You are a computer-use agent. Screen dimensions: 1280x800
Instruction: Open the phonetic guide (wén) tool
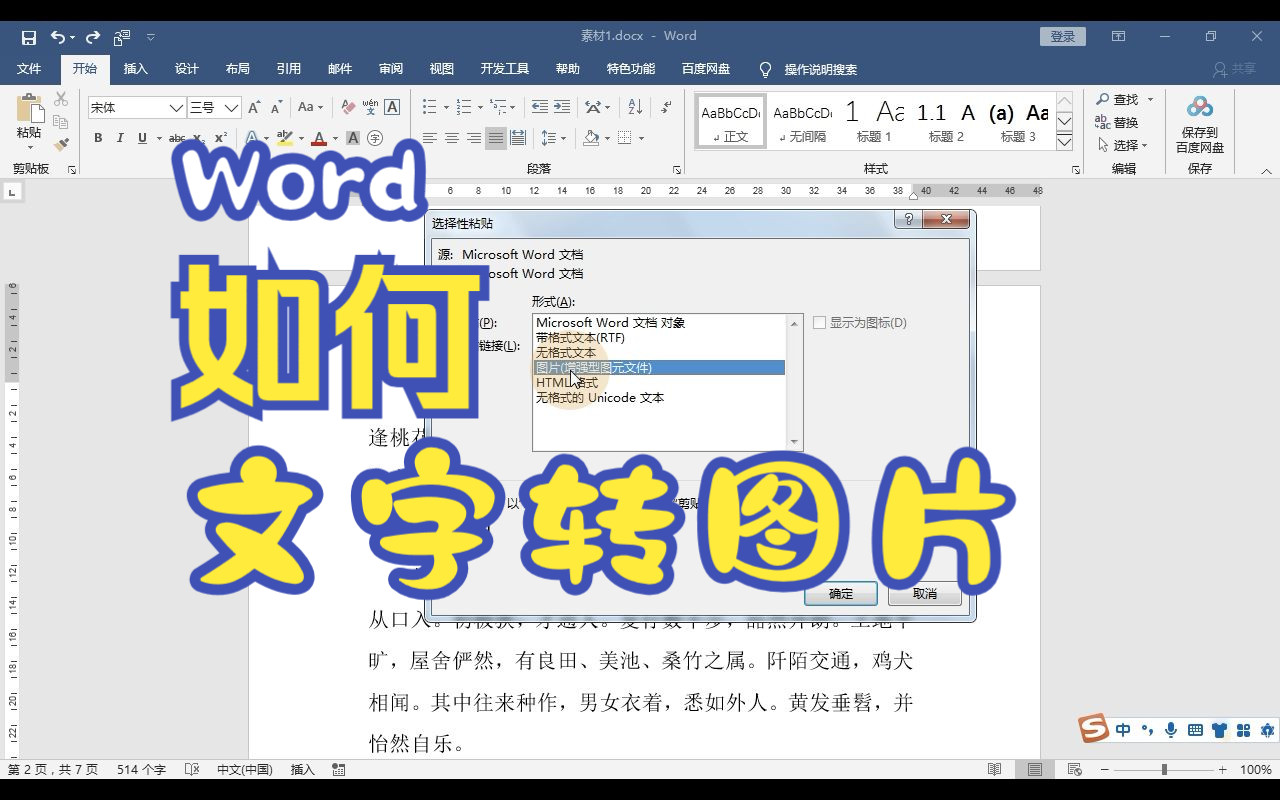tap(370, 107)
